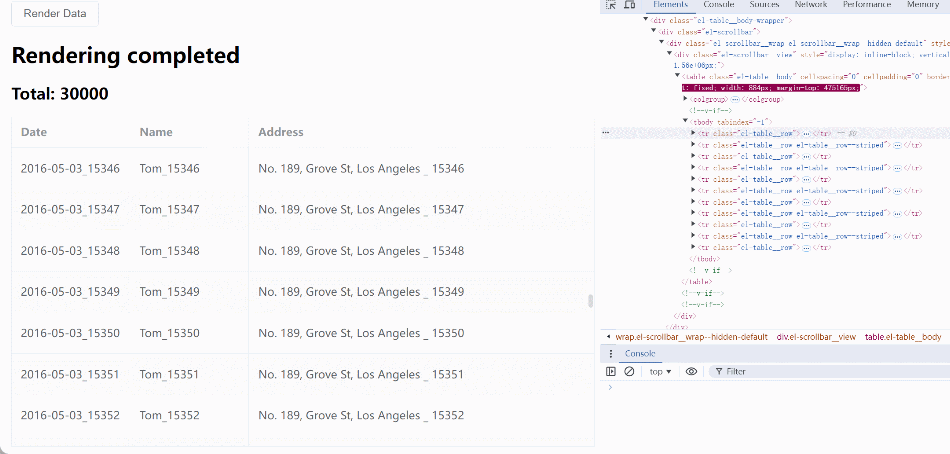The width and height of the screenshot is (950, 454).
Task: Create a live expression with the eye icon
Action: pos(691,372)
